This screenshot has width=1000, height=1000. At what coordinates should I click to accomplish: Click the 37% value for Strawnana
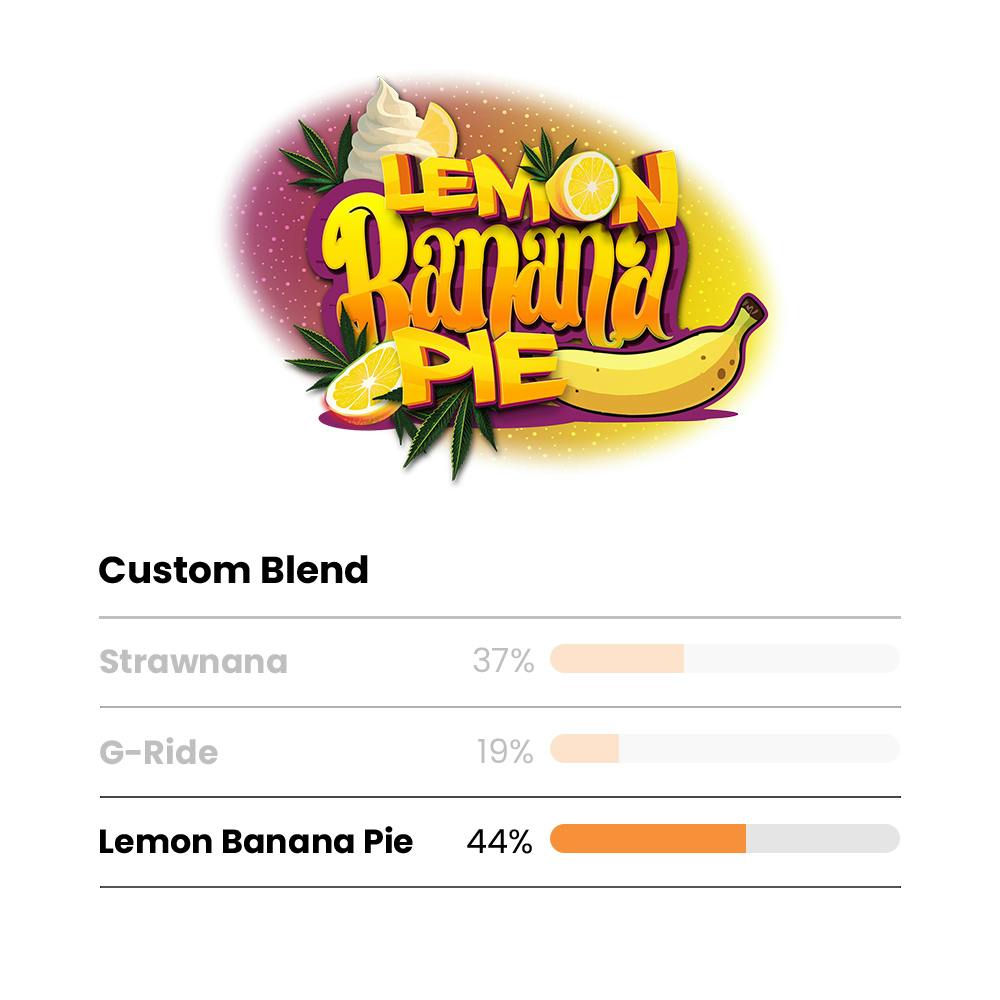point(503,661)
